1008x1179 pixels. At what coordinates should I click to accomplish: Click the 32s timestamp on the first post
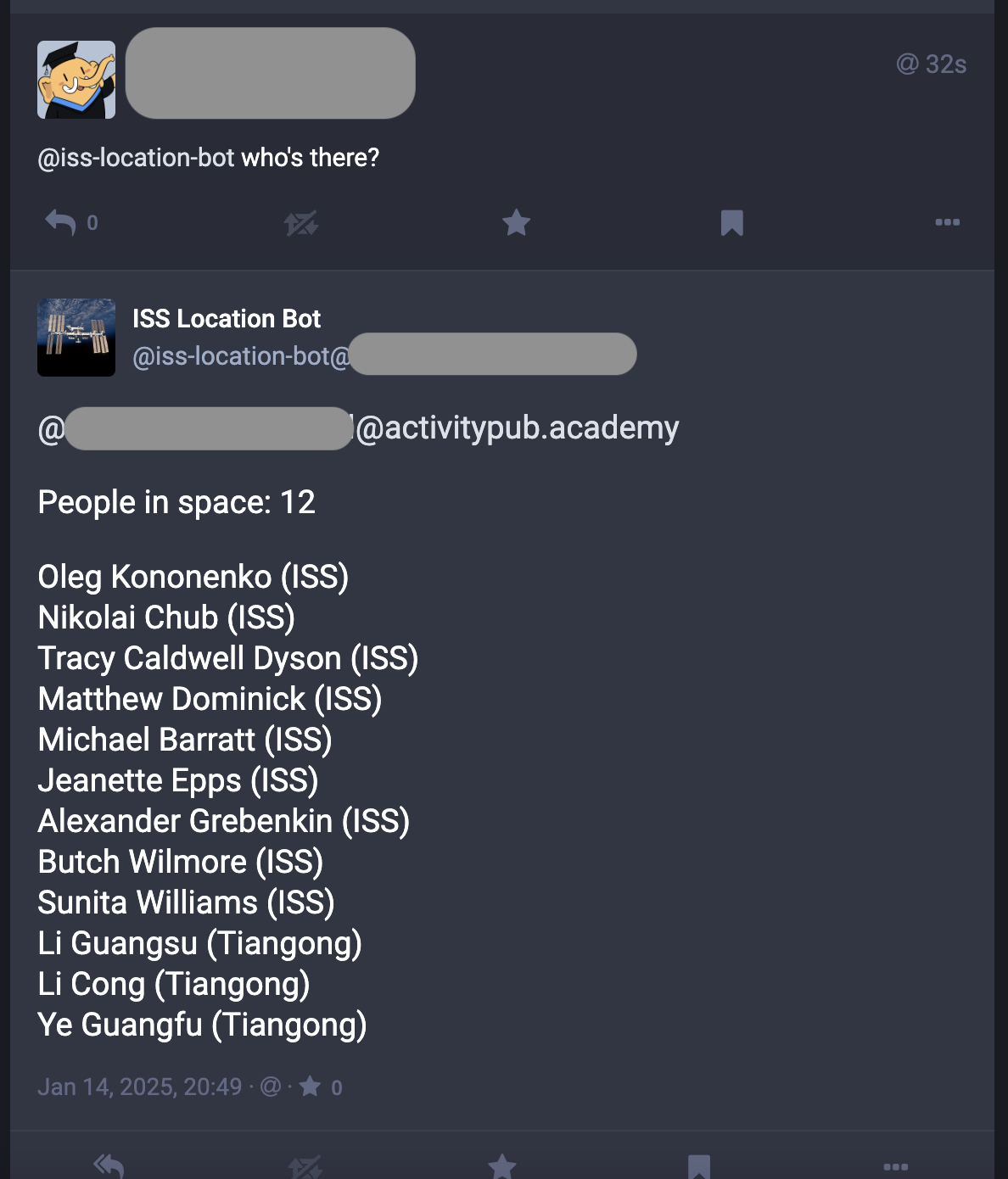[x=932, y=64]
